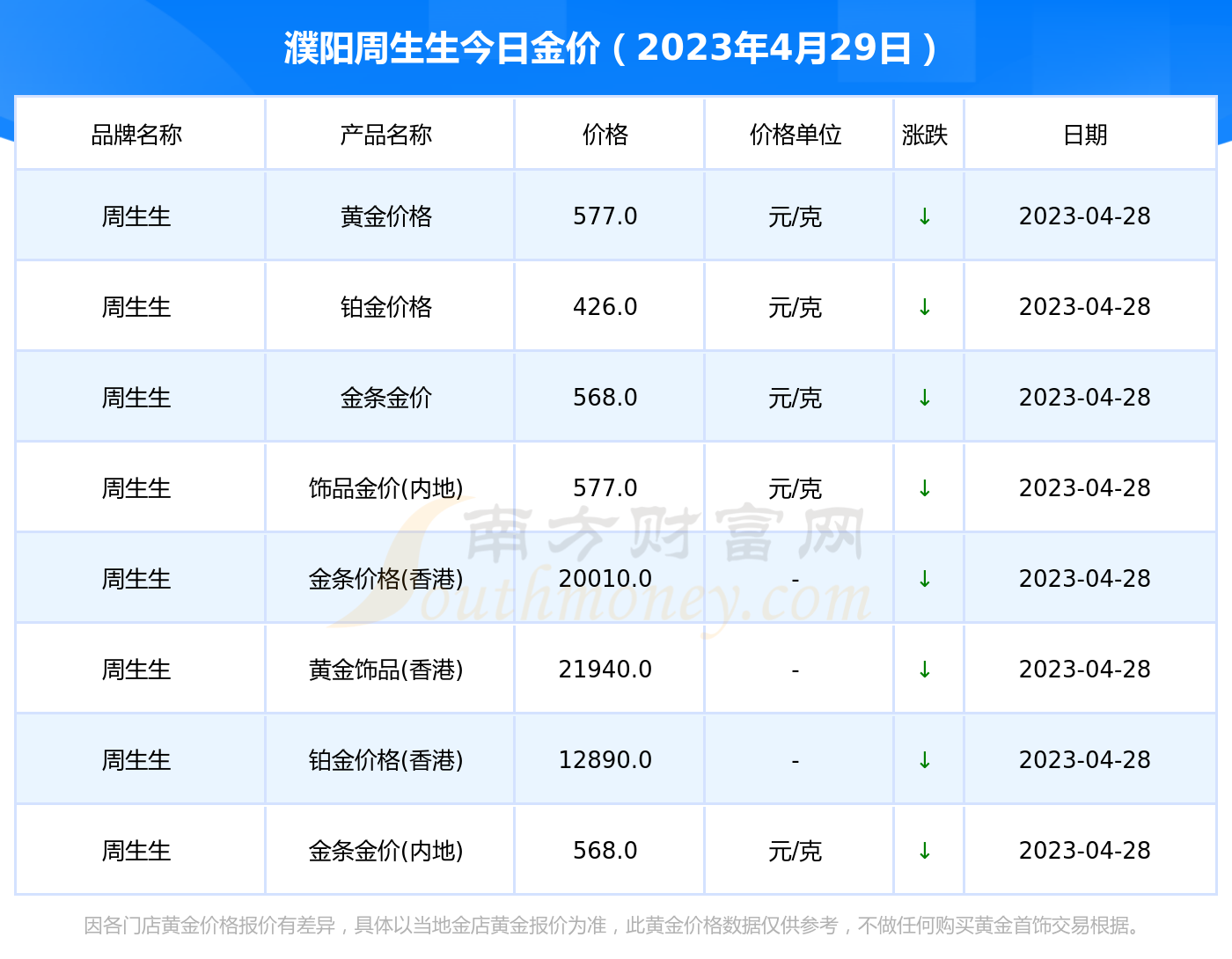The width and height of the screenshot is (1232, 959).
Task: Click 周生生 brand in 铂金价格 row
Action: point(136,307)
